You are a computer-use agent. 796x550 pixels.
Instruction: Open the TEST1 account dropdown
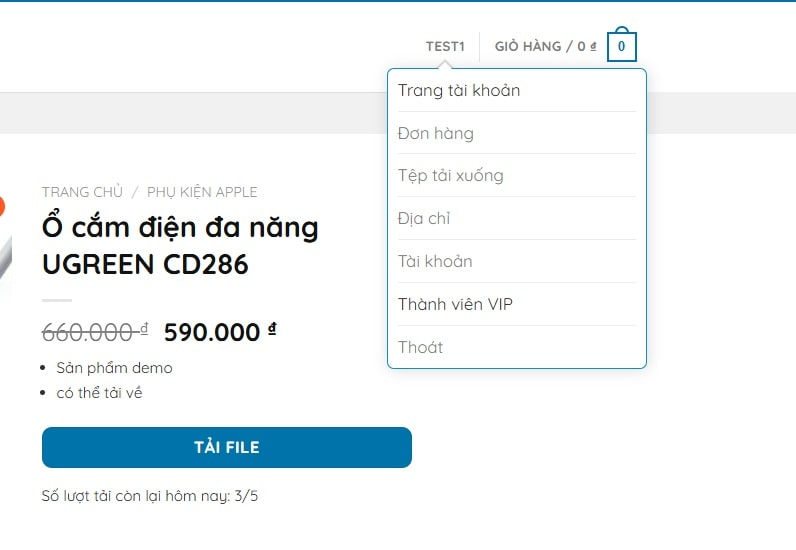[445, 46]
